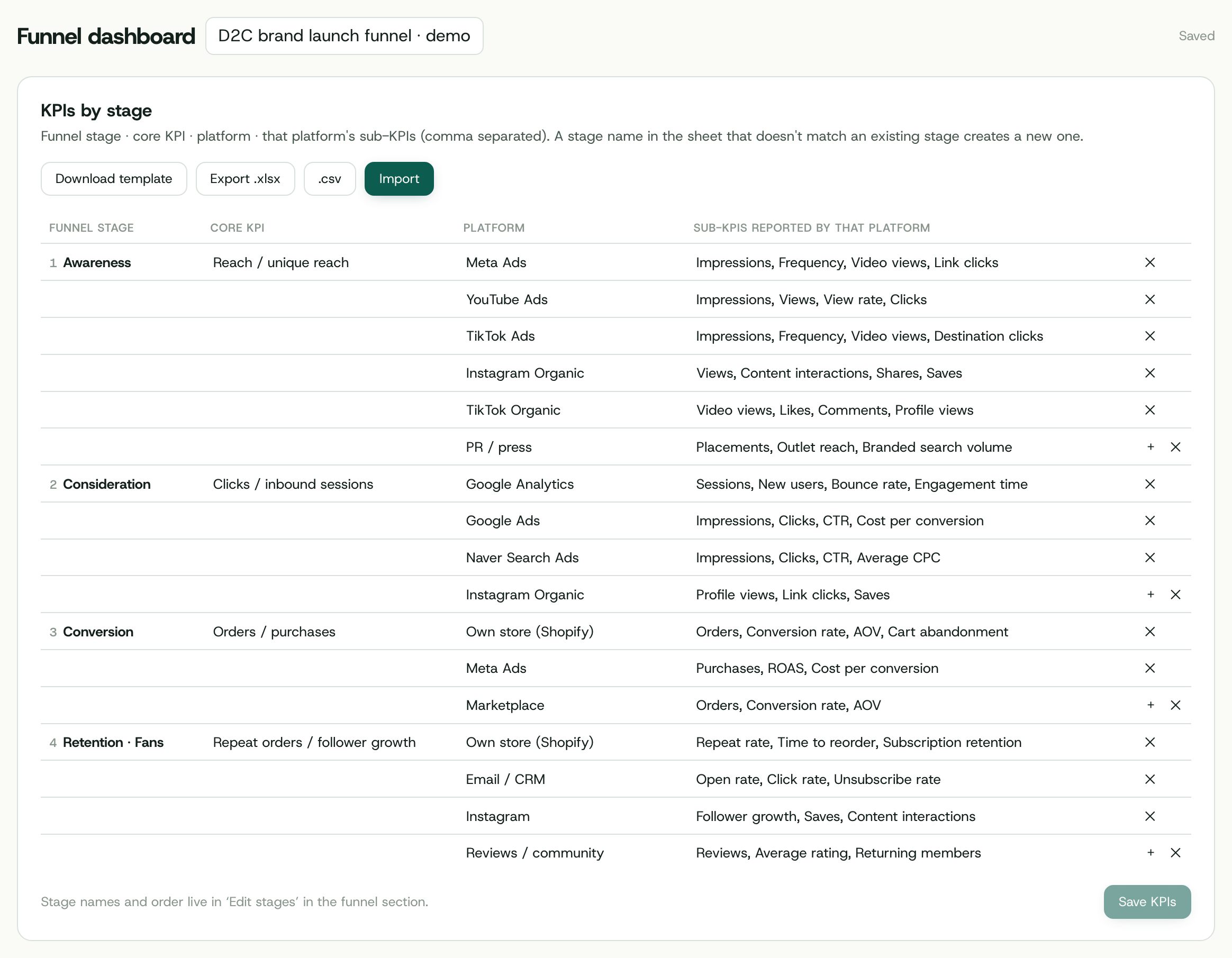Export KPIs as .xlsx
This screenshot has width=1232, height=958.
pos(245,179)
